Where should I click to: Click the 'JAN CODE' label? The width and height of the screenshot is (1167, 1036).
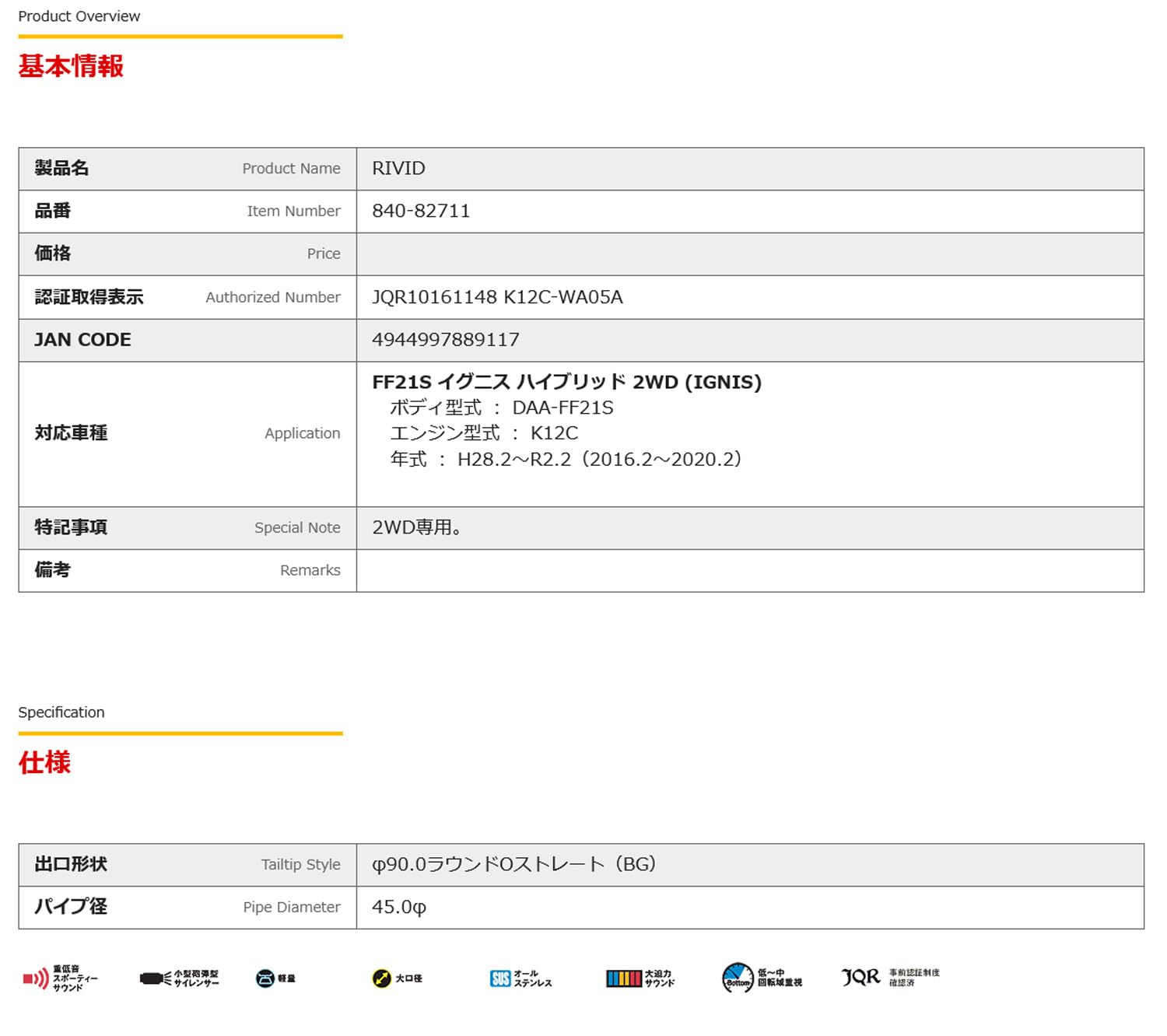pos(82,340)
